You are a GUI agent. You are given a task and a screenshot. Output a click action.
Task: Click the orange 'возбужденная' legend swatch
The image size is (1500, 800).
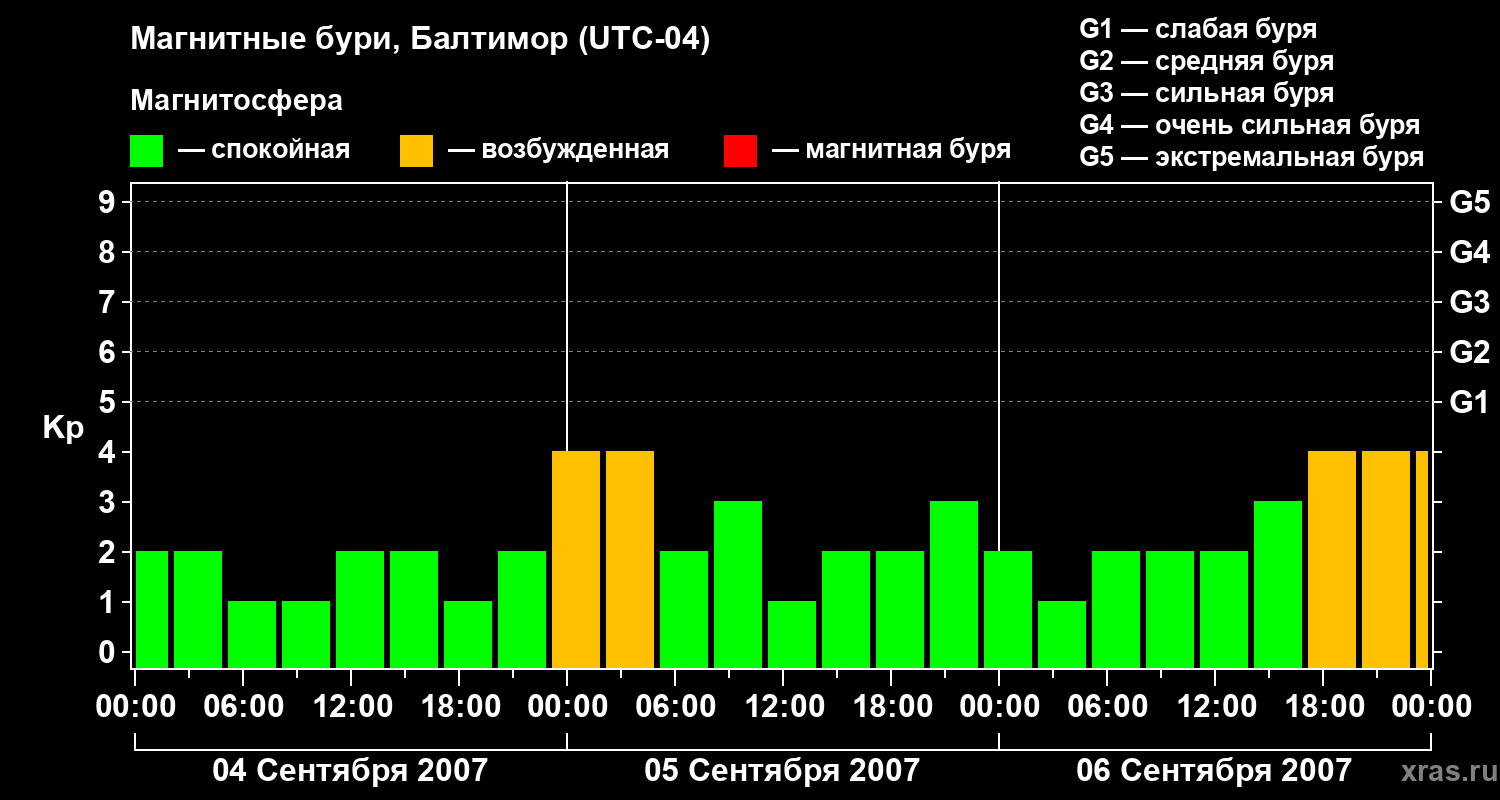click(x=416, y=151)
